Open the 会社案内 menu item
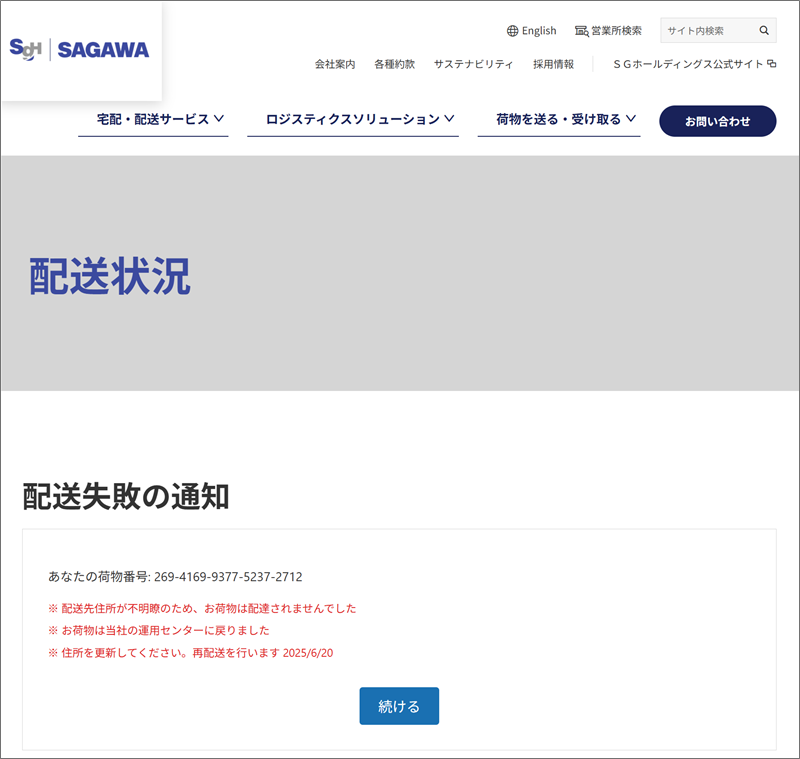 point(335,64)
